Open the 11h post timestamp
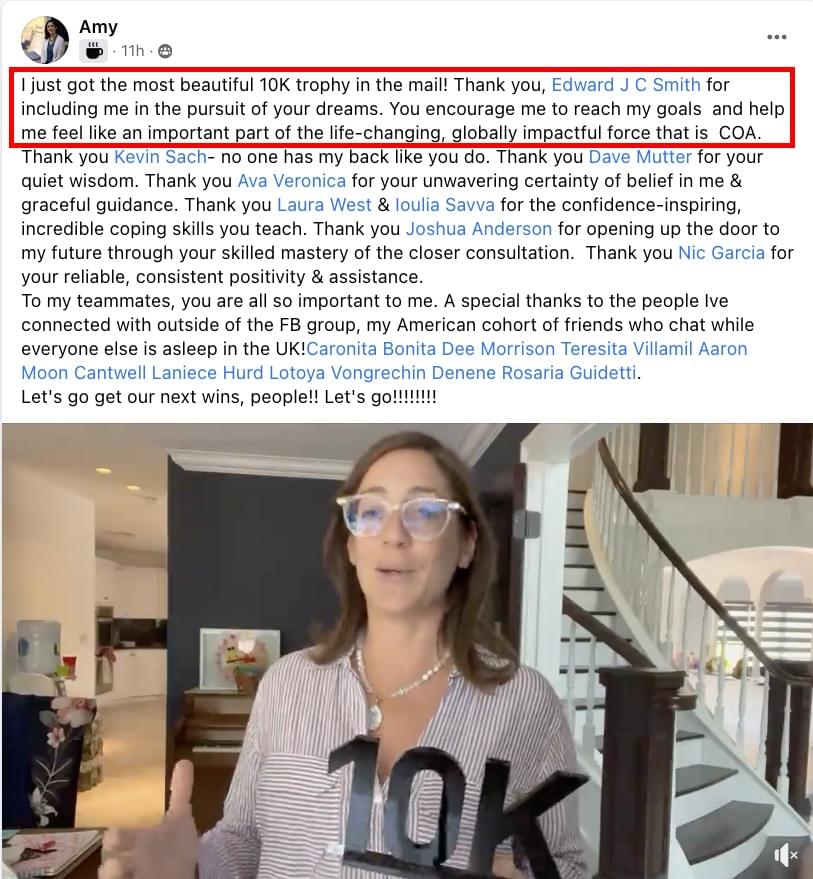The height and width of the screenshot is (879, 813). [133, 51]
